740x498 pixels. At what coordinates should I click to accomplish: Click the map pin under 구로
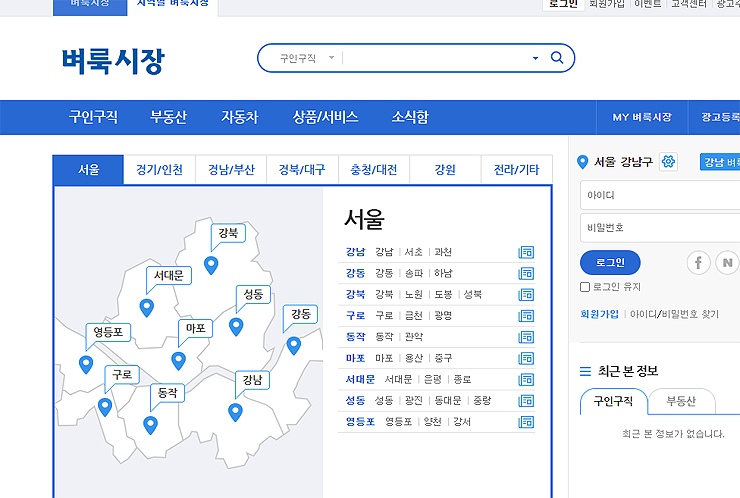tap(105, 407)
